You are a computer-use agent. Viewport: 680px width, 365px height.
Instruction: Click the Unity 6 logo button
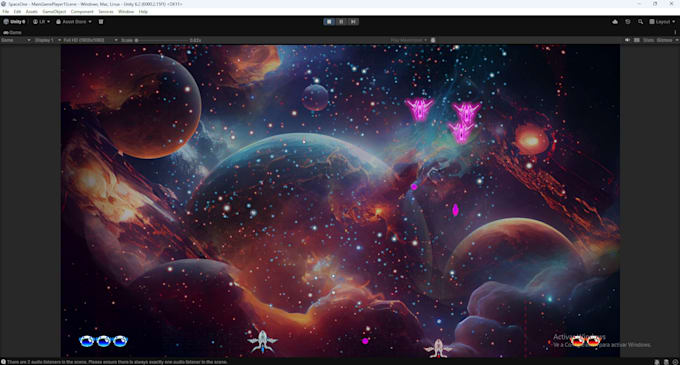14,22
